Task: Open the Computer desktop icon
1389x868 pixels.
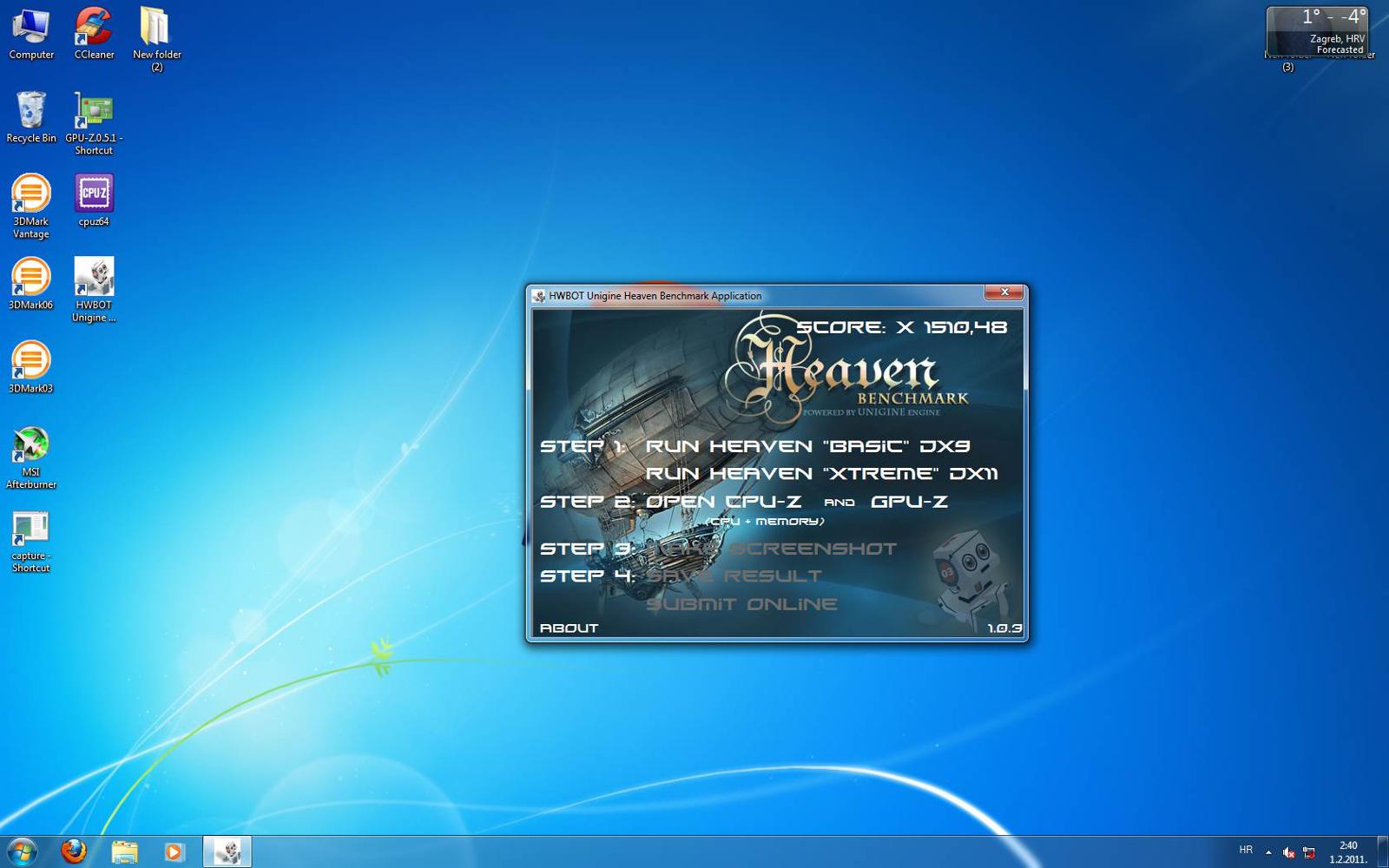Action: (x=31, y=33)
